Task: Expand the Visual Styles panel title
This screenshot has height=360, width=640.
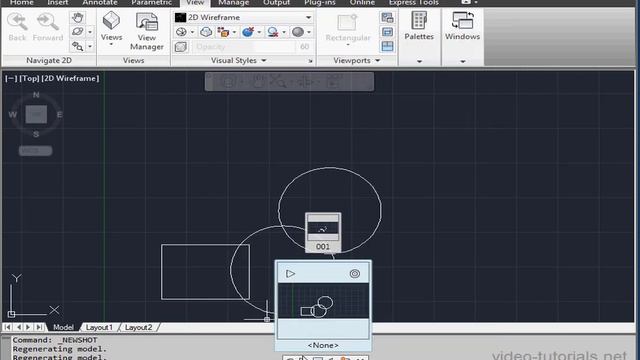Action: tap(238, 60)
